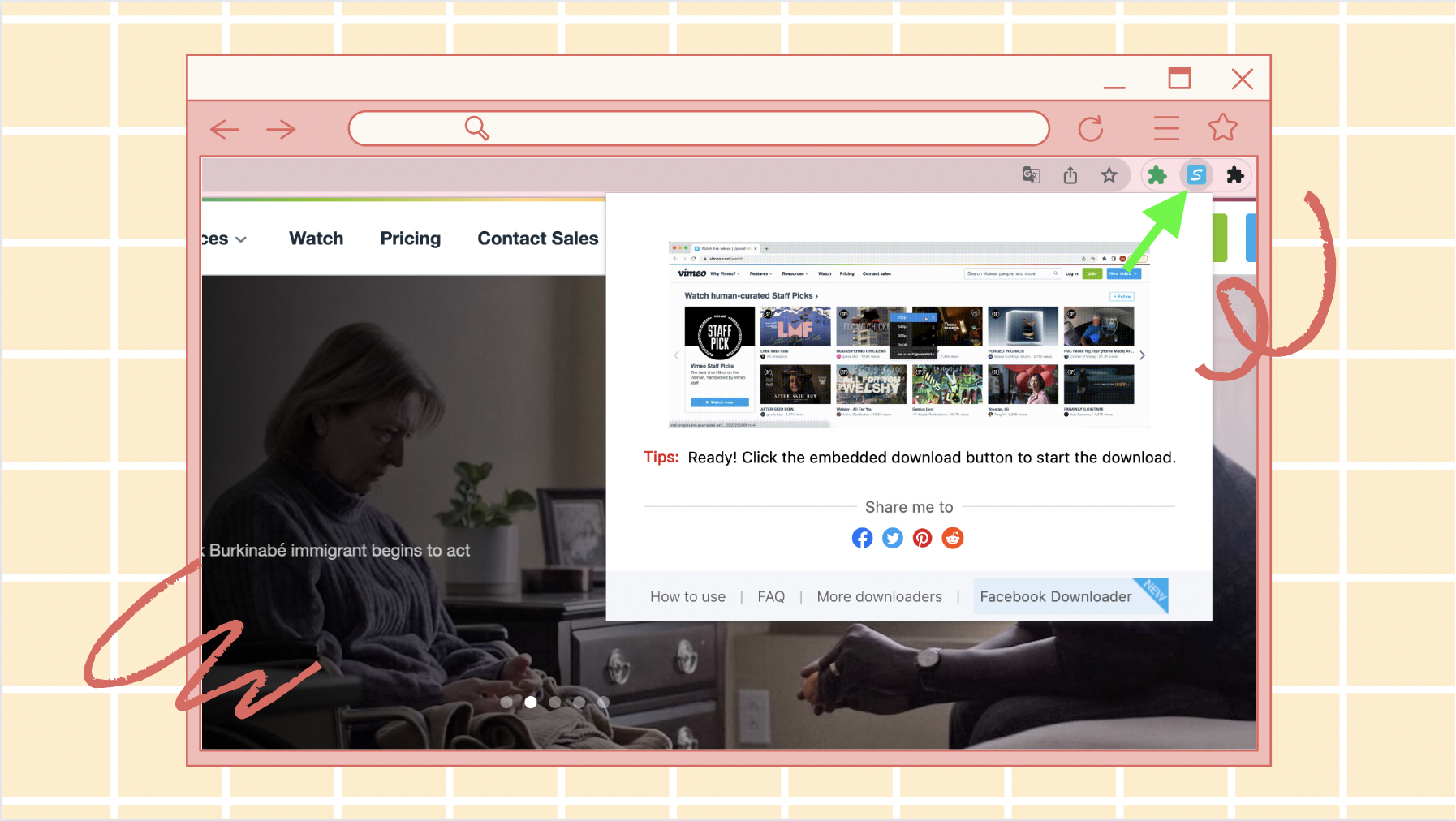Open the hamburger menu icon
Image resolution: width=1456 pixels, height=821 pixels.
click(x=1166, y=128)
